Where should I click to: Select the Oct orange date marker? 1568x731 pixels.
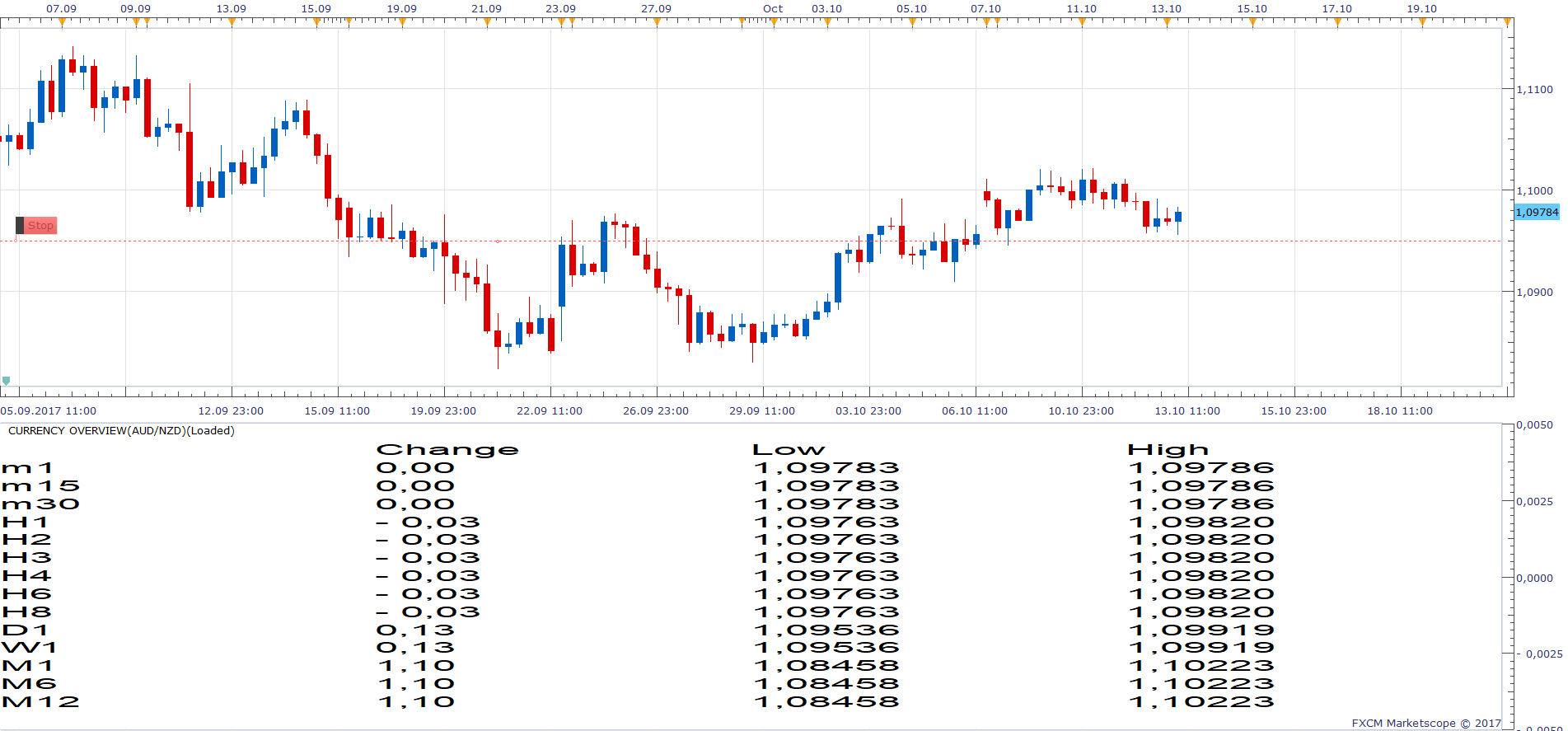click(x=774, y=22)
